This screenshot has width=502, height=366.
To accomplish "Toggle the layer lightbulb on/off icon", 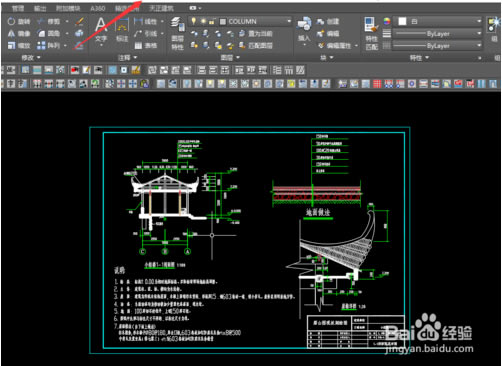I will 193,21.
